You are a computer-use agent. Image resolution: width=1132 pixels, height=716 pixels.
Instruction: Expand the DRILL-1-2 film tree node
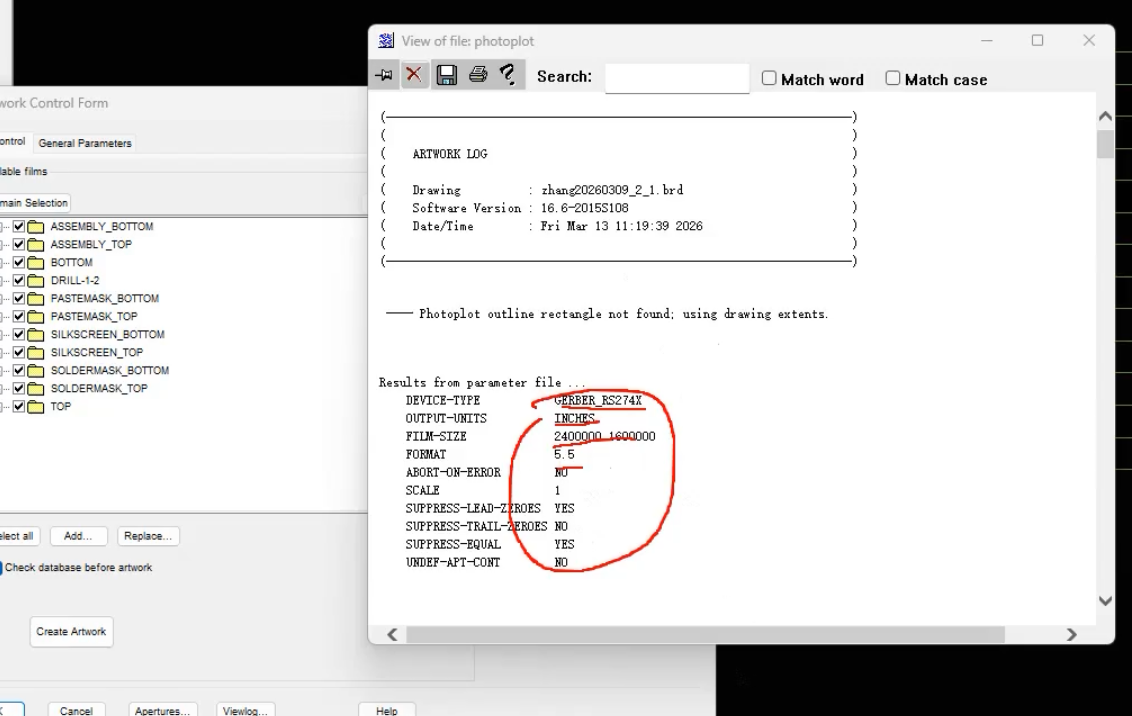click(3, 280)
